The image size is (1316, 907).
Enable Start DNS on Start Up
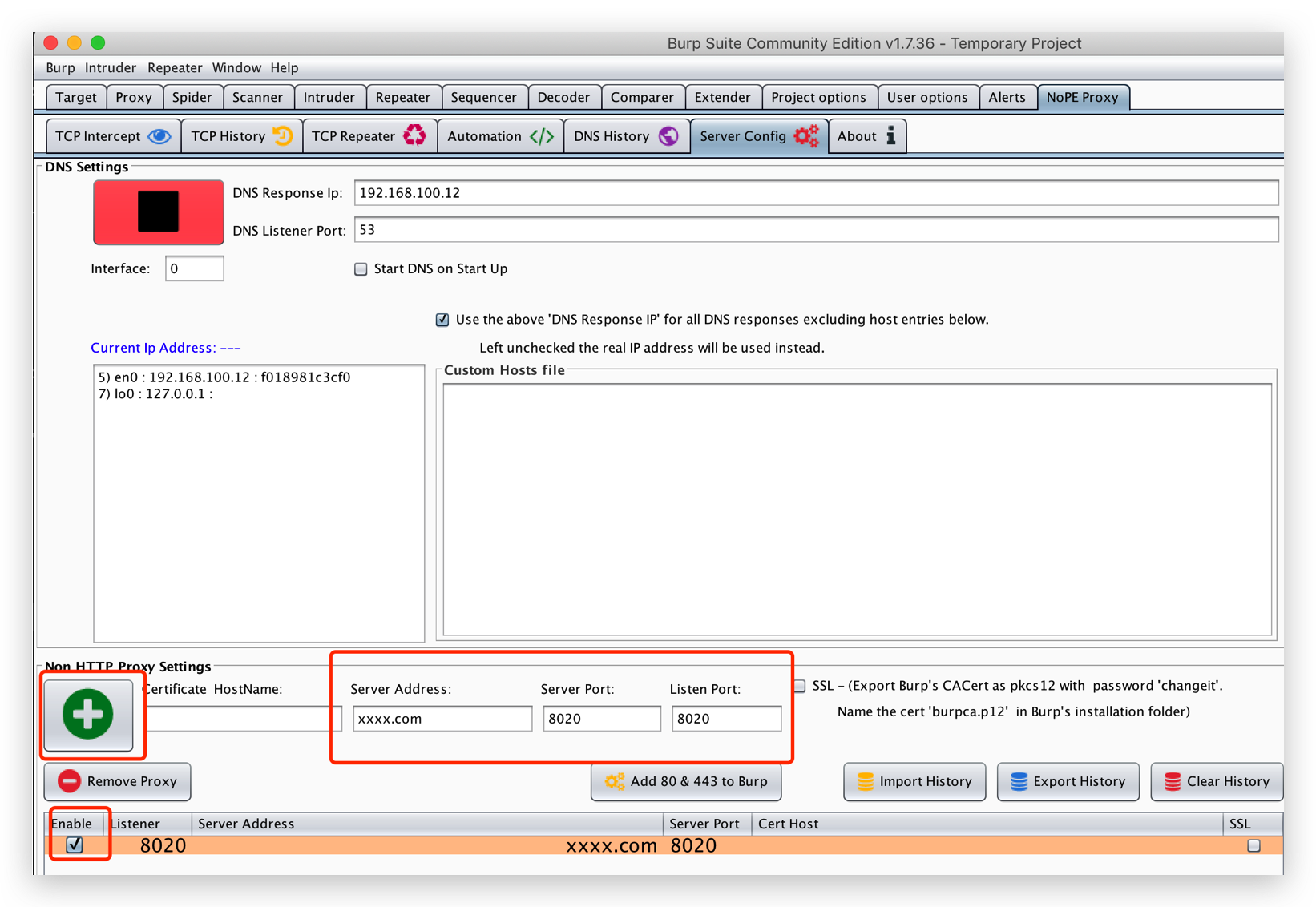361,269
